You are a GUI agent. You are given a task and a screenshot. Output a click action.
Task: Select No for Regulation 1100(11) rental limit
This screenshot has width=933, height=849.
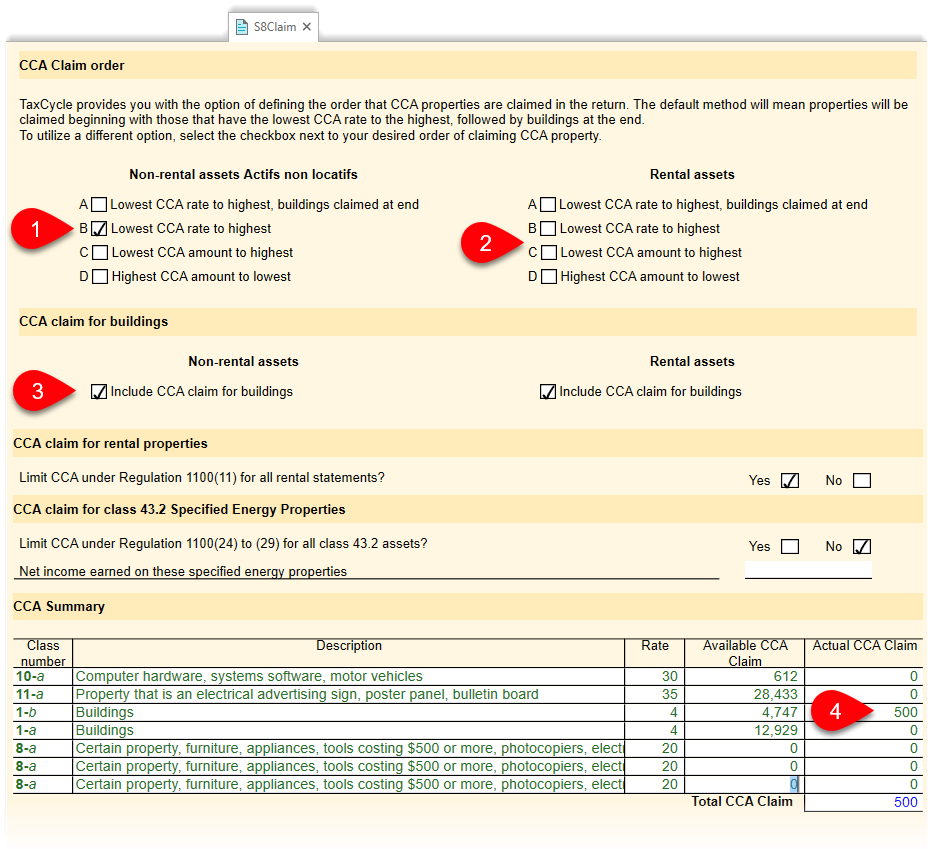coord(862,481)
